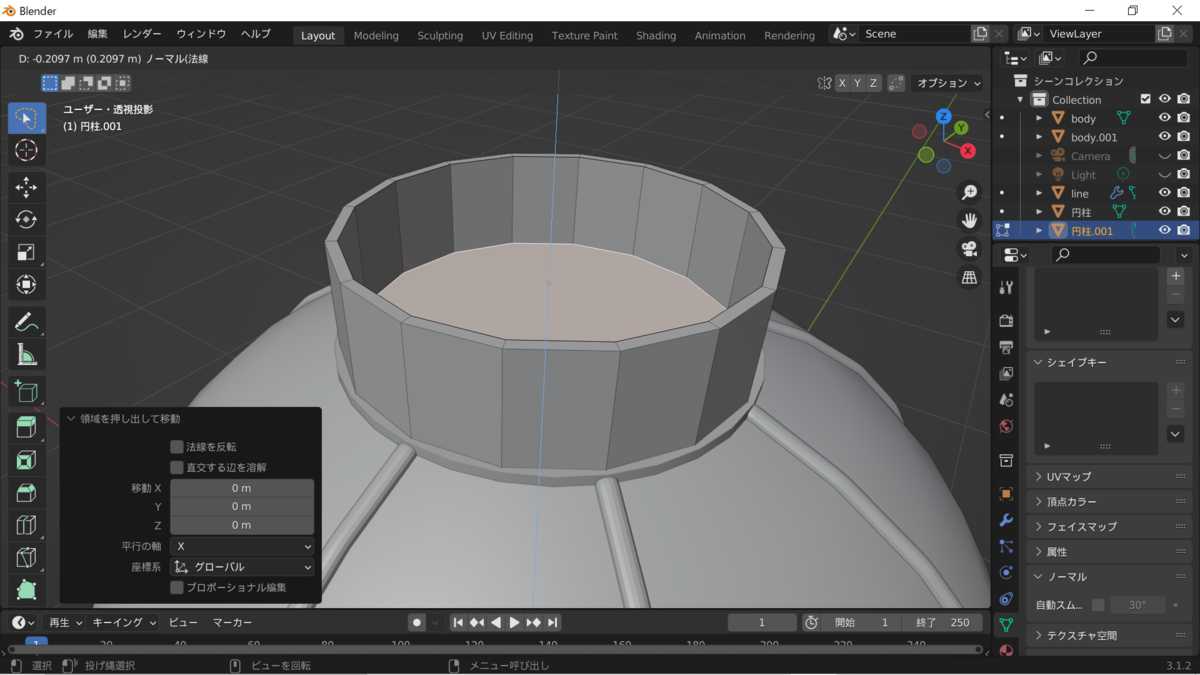
Task: Switch to the UV Editing workspace tab
Action: pos(507,35)
